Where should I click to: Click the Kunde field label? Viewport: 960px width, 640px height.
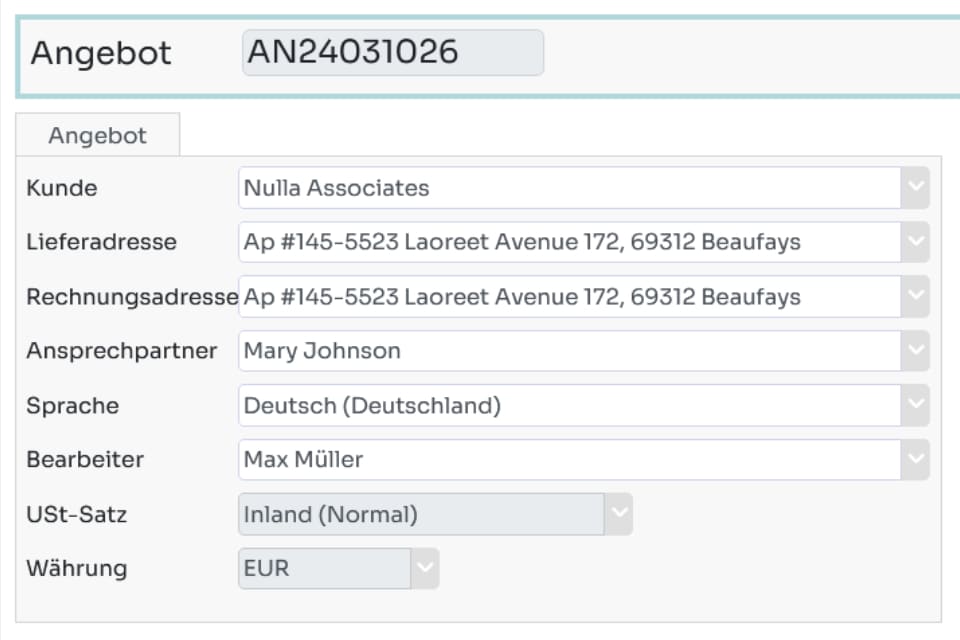[62, 188]
